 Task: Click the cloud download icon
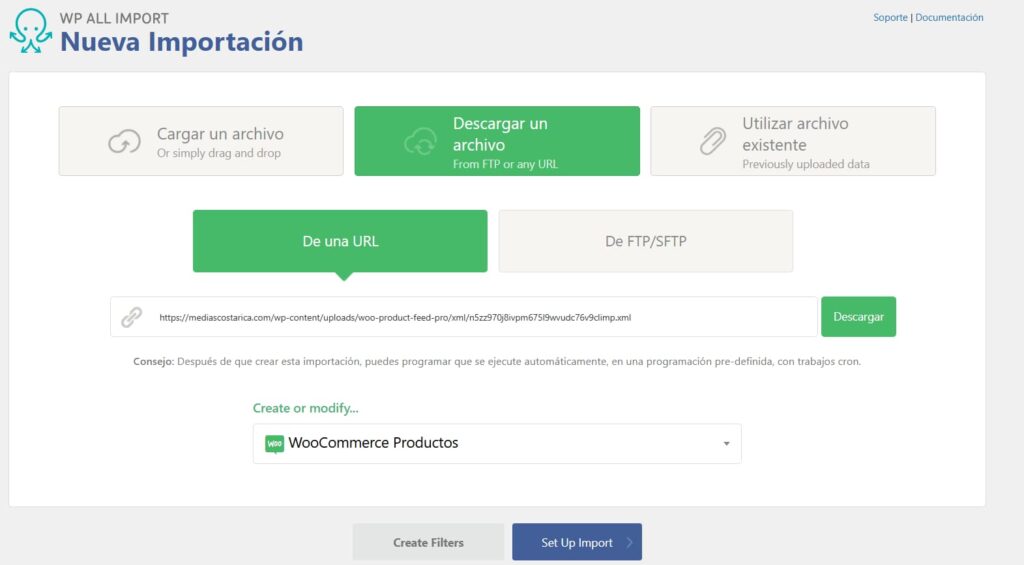(420, 142)
